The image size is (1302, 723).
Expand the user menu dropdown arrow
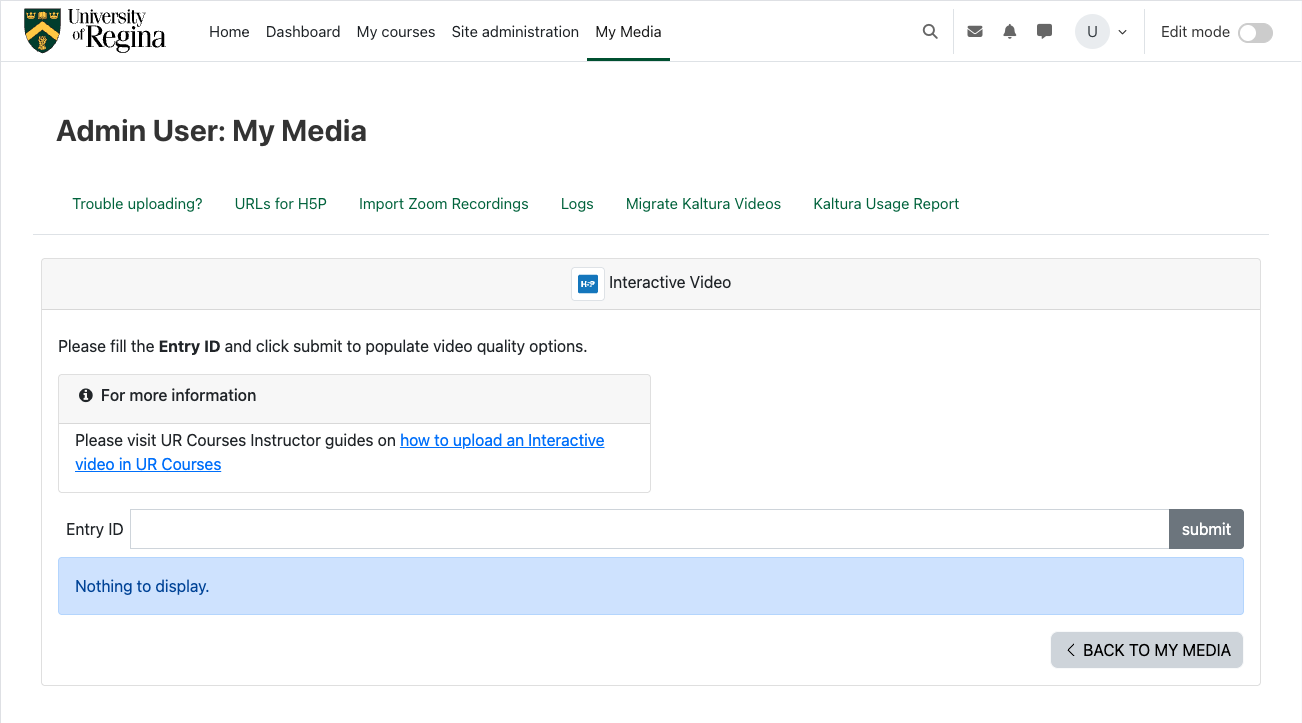1122,32
